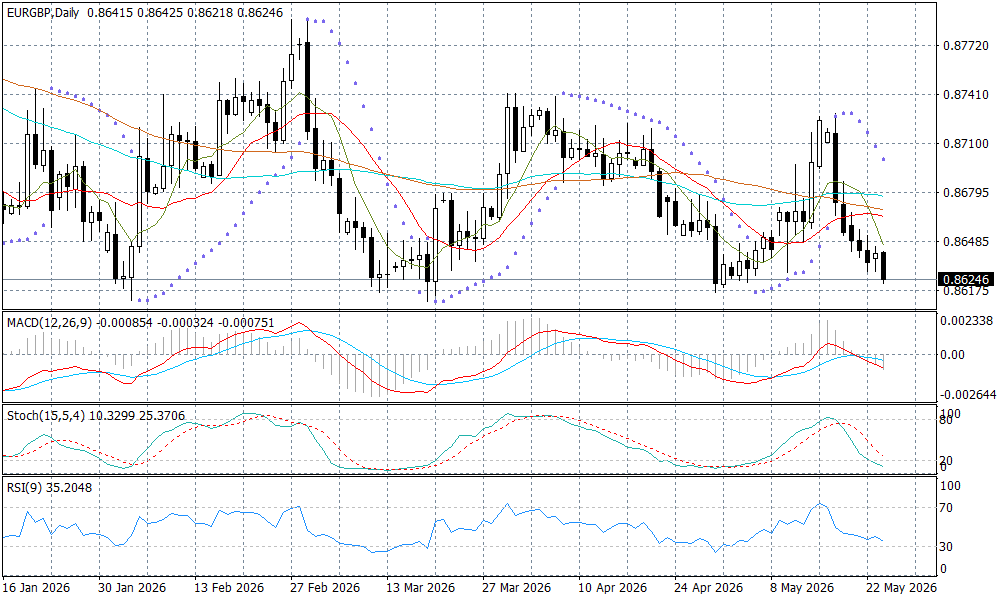Select the MACD(12,26,9) indicator label
1000x600 pixels.
(50, 323)
